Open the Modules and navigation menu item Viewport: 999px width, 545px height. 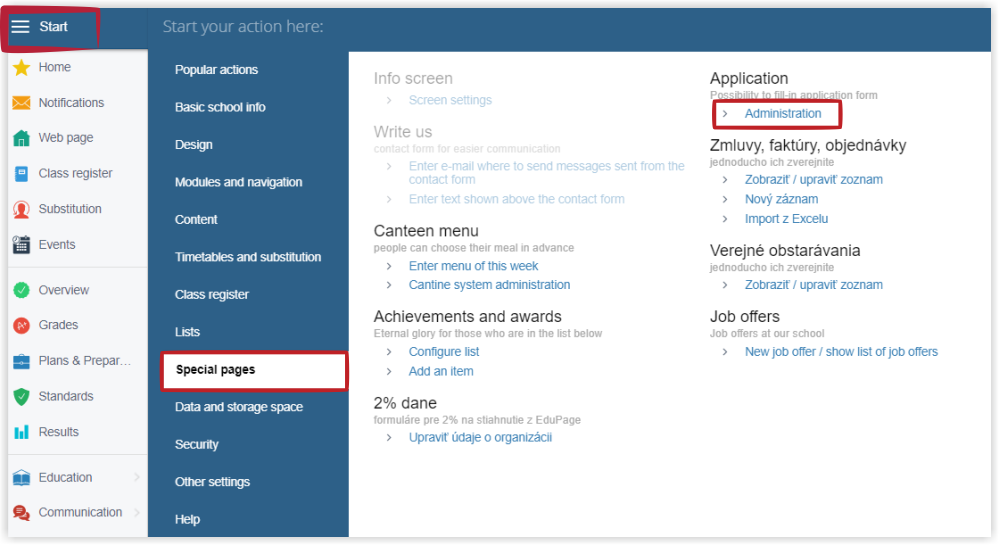pos(238,182)
